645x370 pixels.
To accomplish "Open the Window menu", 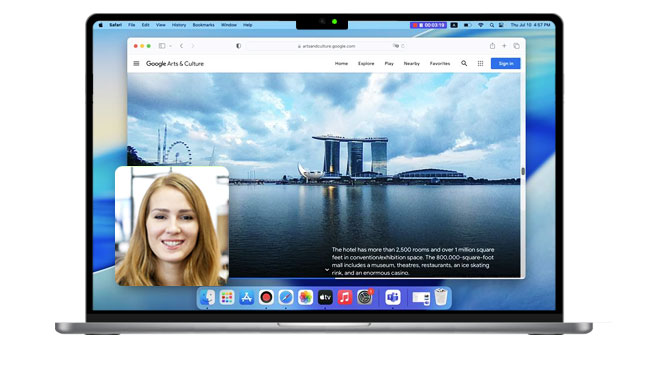I will pyautogui.click(x=229, y=25).
